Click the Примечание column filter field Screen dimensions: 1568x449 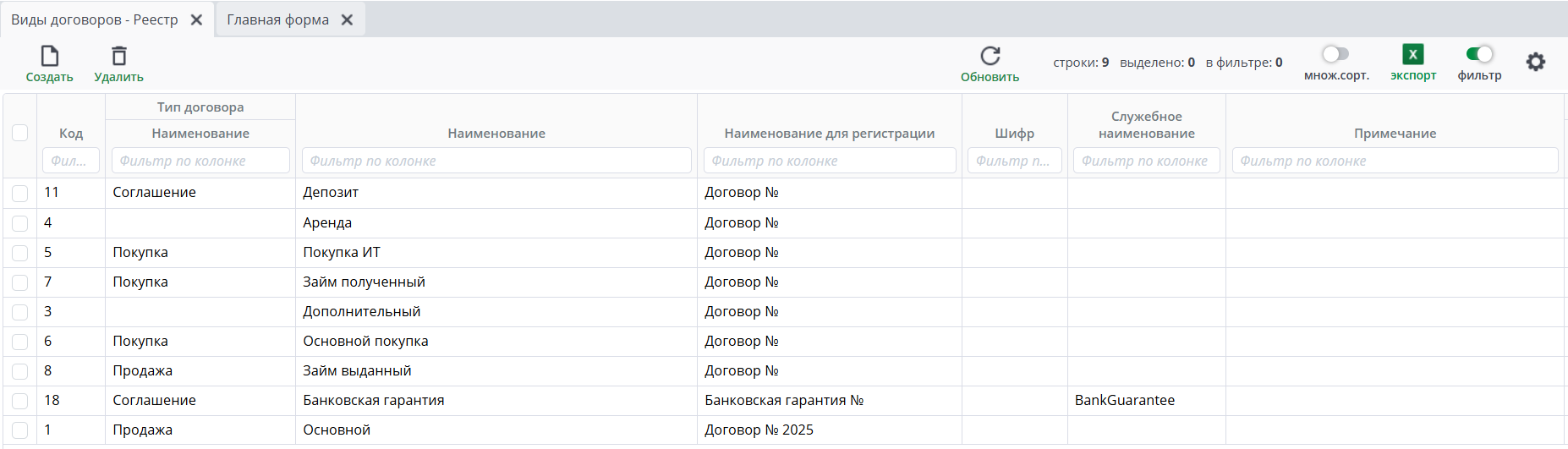point(1395,161)
